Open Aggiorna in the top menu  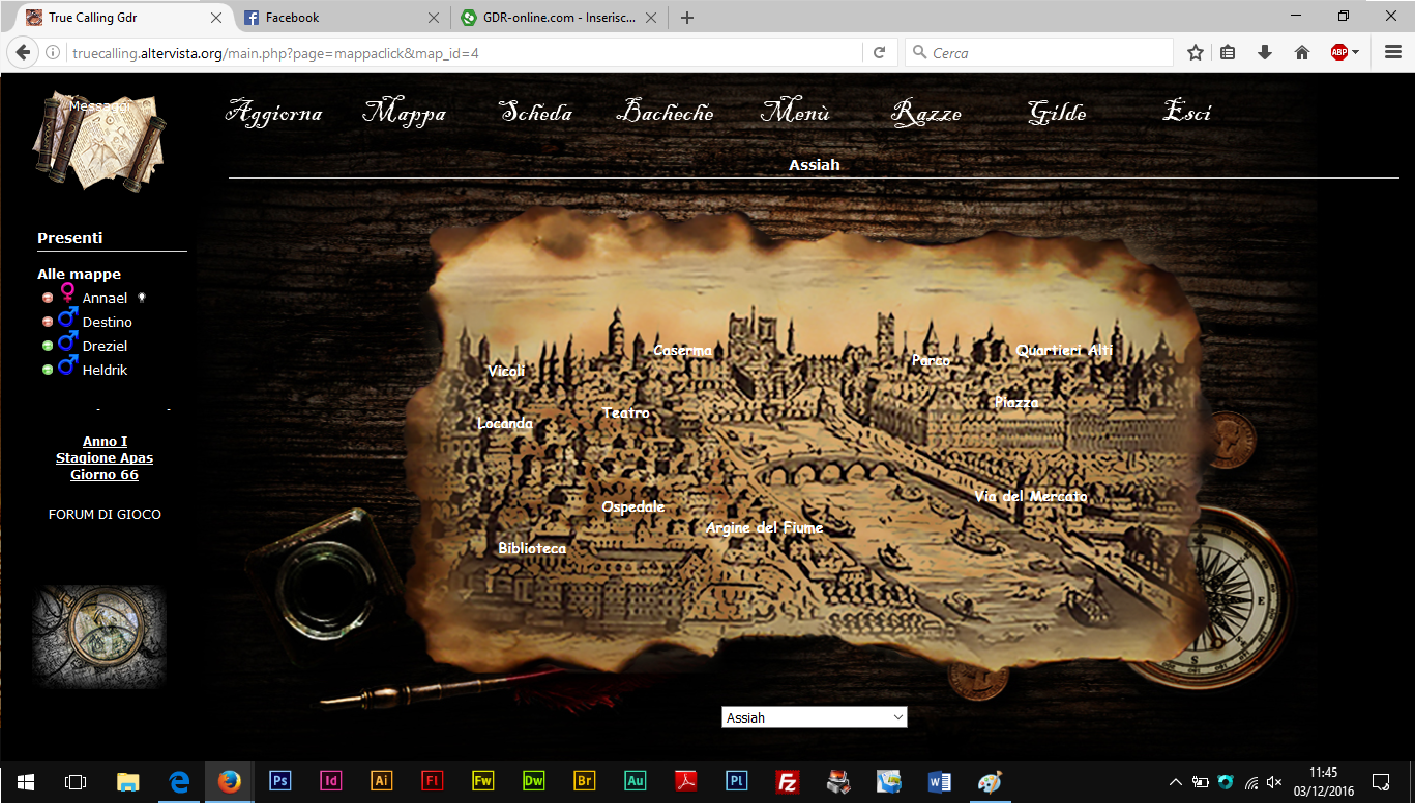click(x=275, y=113)
